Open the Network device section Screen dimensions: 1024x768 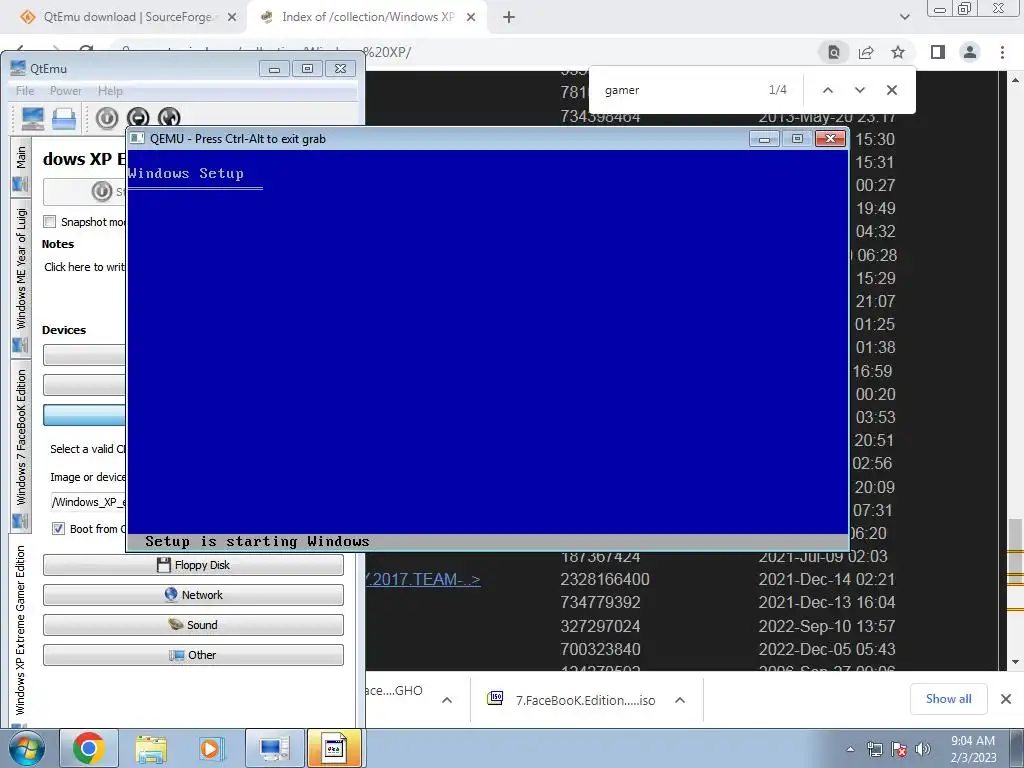pyautogui.click(x=193, y=595)
